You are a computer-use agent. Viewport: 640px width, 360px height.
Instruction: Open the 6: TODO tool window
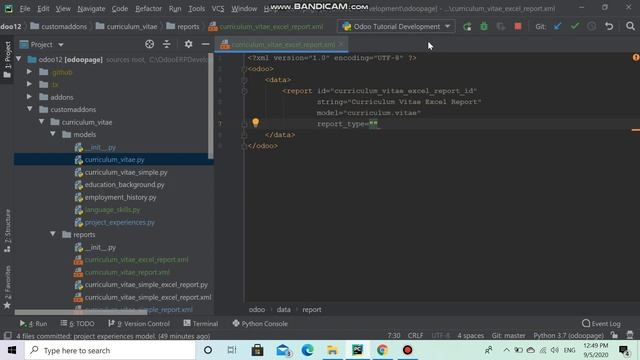(x=77, y=323)
